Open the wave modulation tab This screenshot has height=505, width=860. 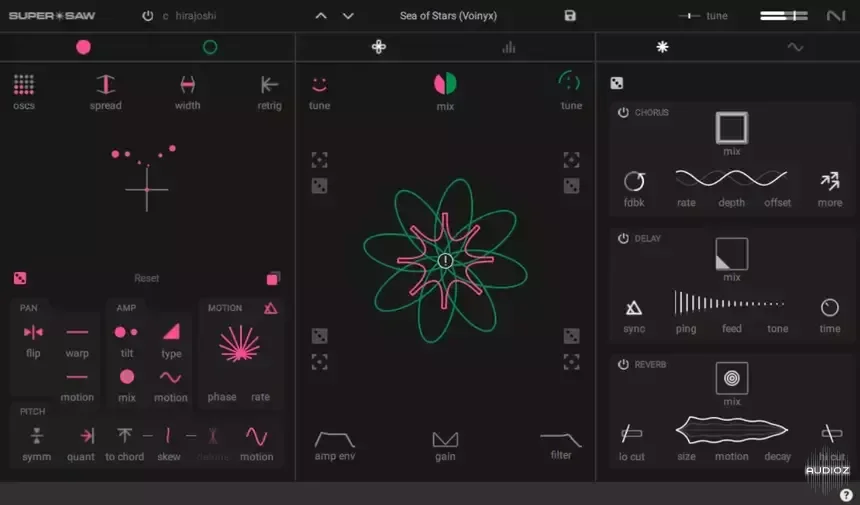pyautogui.click(x=795, y=47)
